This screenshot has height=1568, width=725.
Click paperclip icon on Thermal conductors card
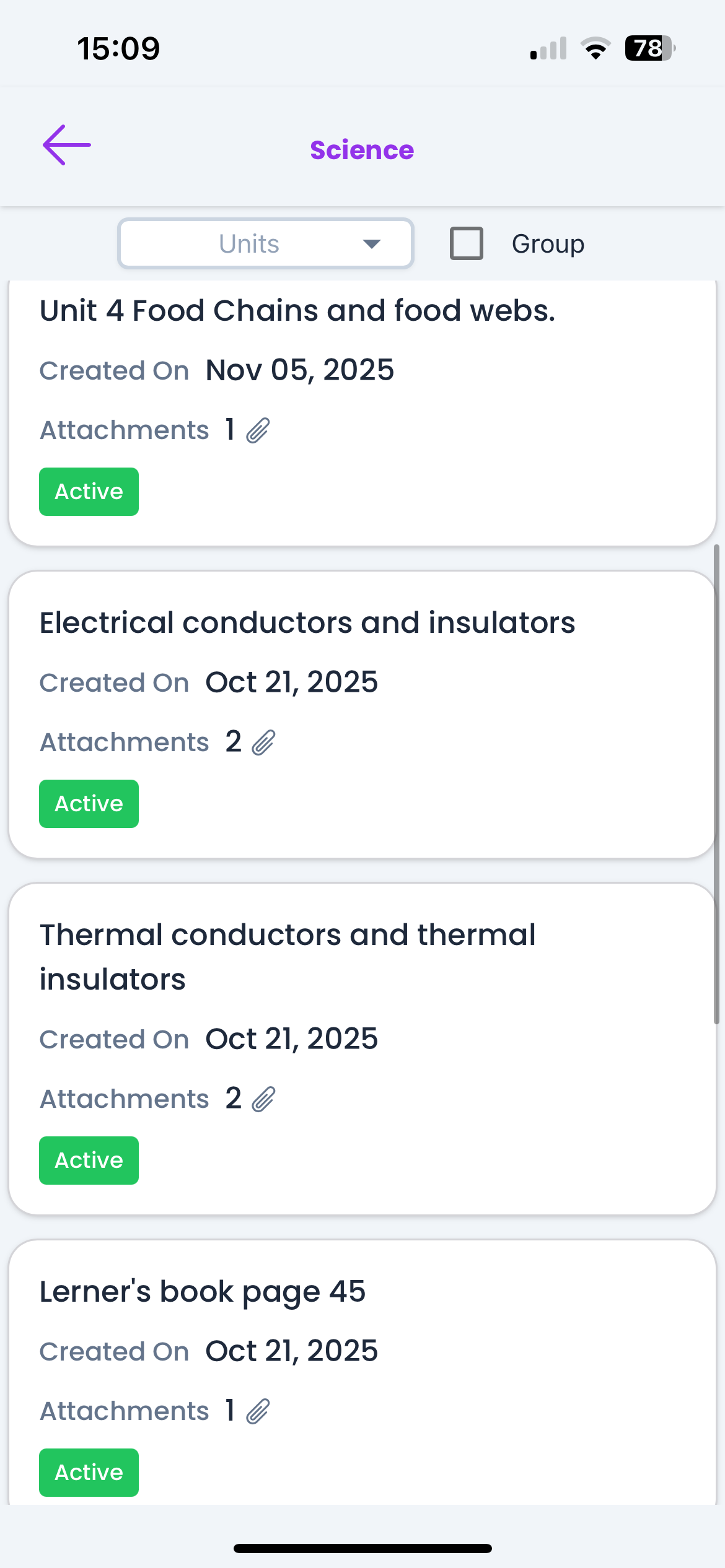pyautogui.click(x=263, y=1099)
